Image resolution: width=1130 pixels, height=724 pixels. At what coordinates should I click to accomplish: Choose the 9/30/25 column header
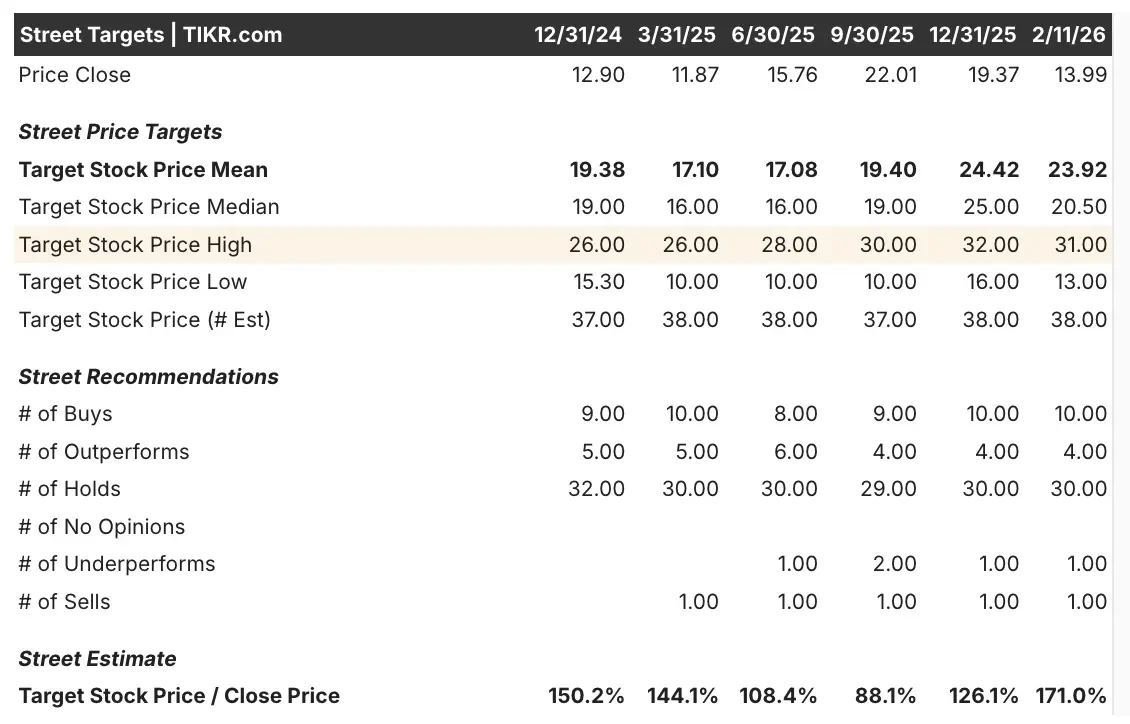(872, 35)
